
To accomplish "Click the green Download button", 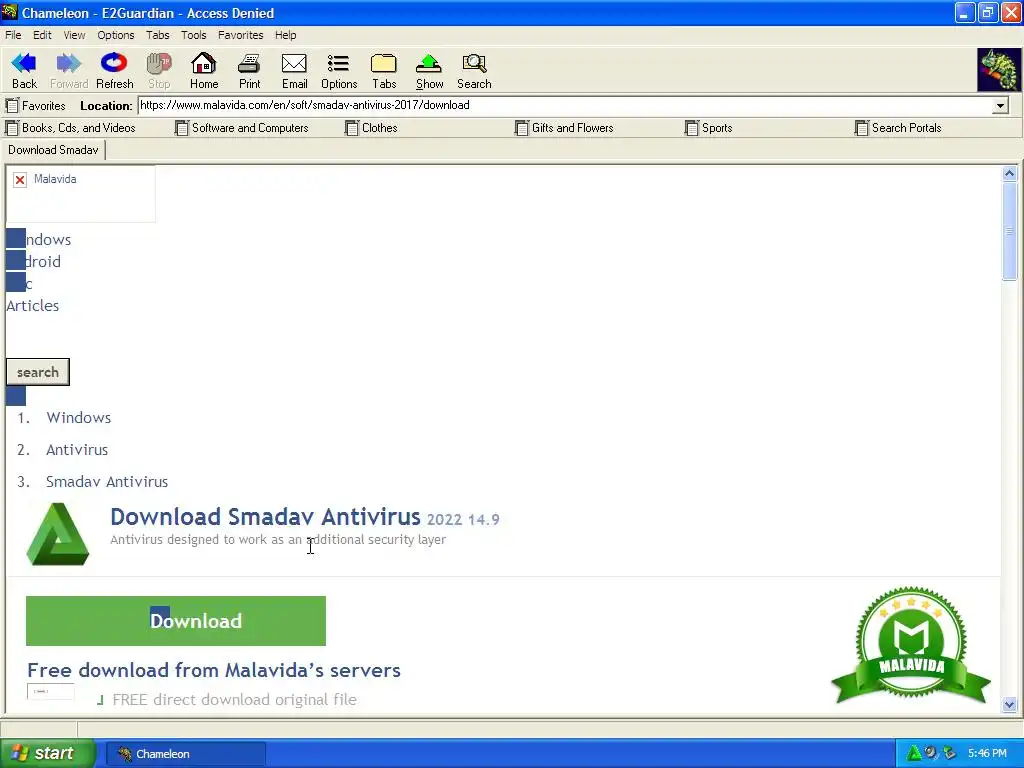I will click(176, 620).
